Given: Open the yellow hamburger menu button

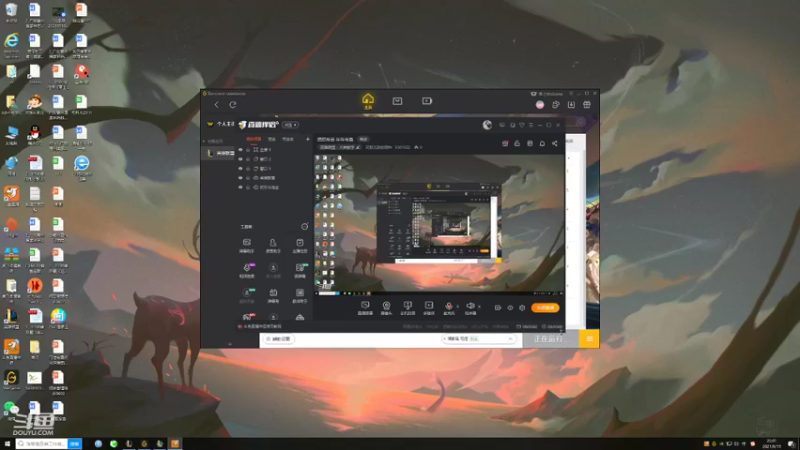Looking at the screenshot, I should 589,339.
